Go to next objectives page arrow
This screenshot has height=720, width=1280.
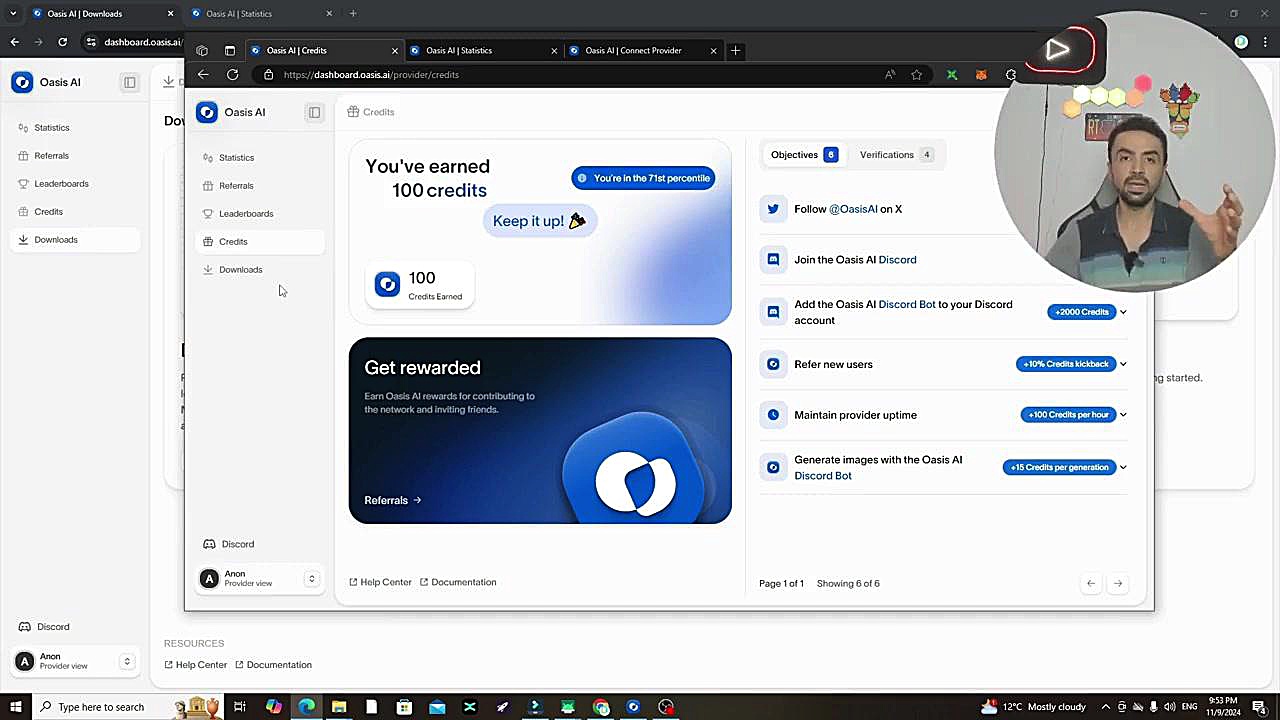(x=1118, y=583)
